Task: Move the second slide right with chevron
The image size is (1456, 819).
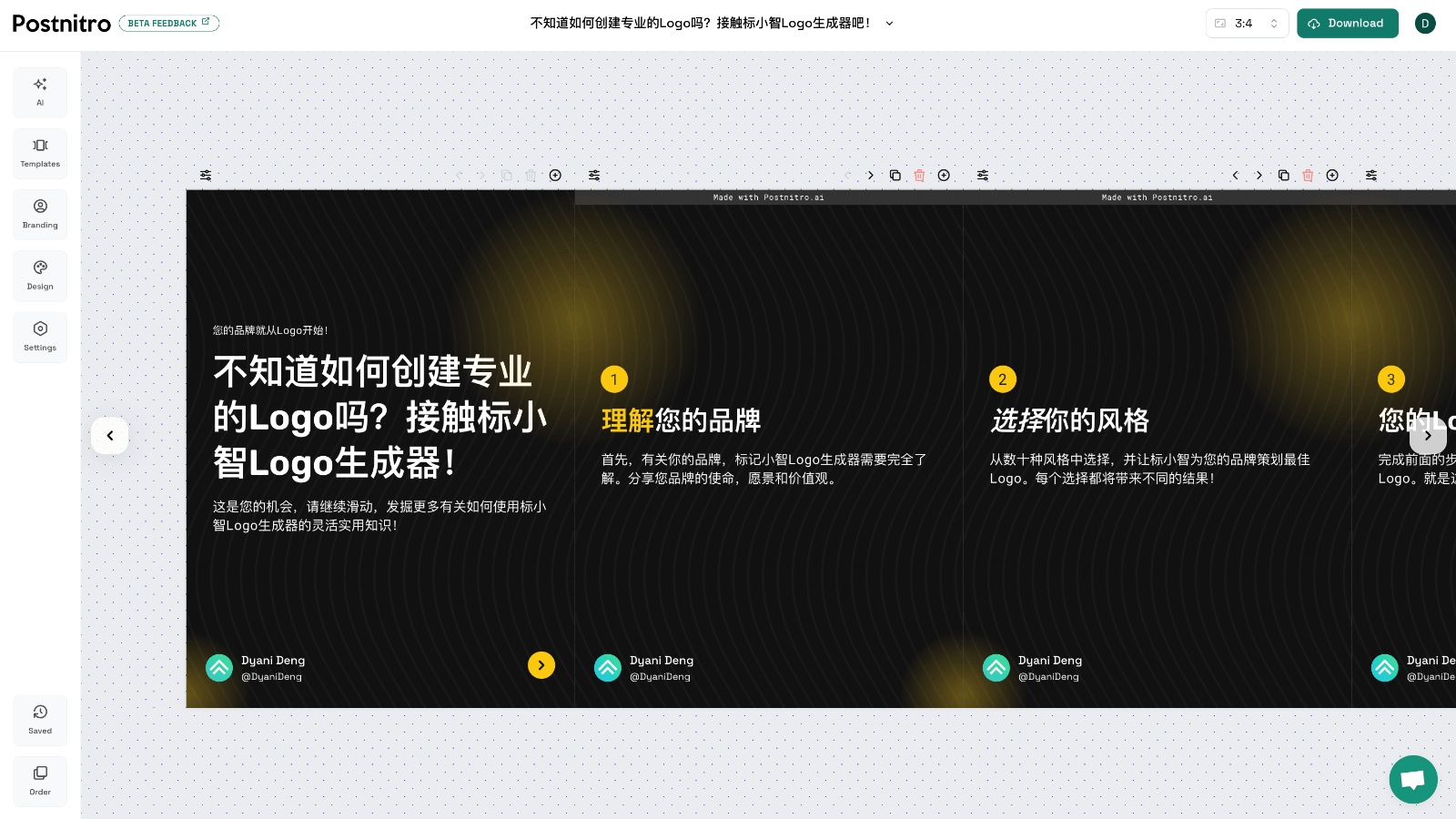Action: (x=870, y=175)
